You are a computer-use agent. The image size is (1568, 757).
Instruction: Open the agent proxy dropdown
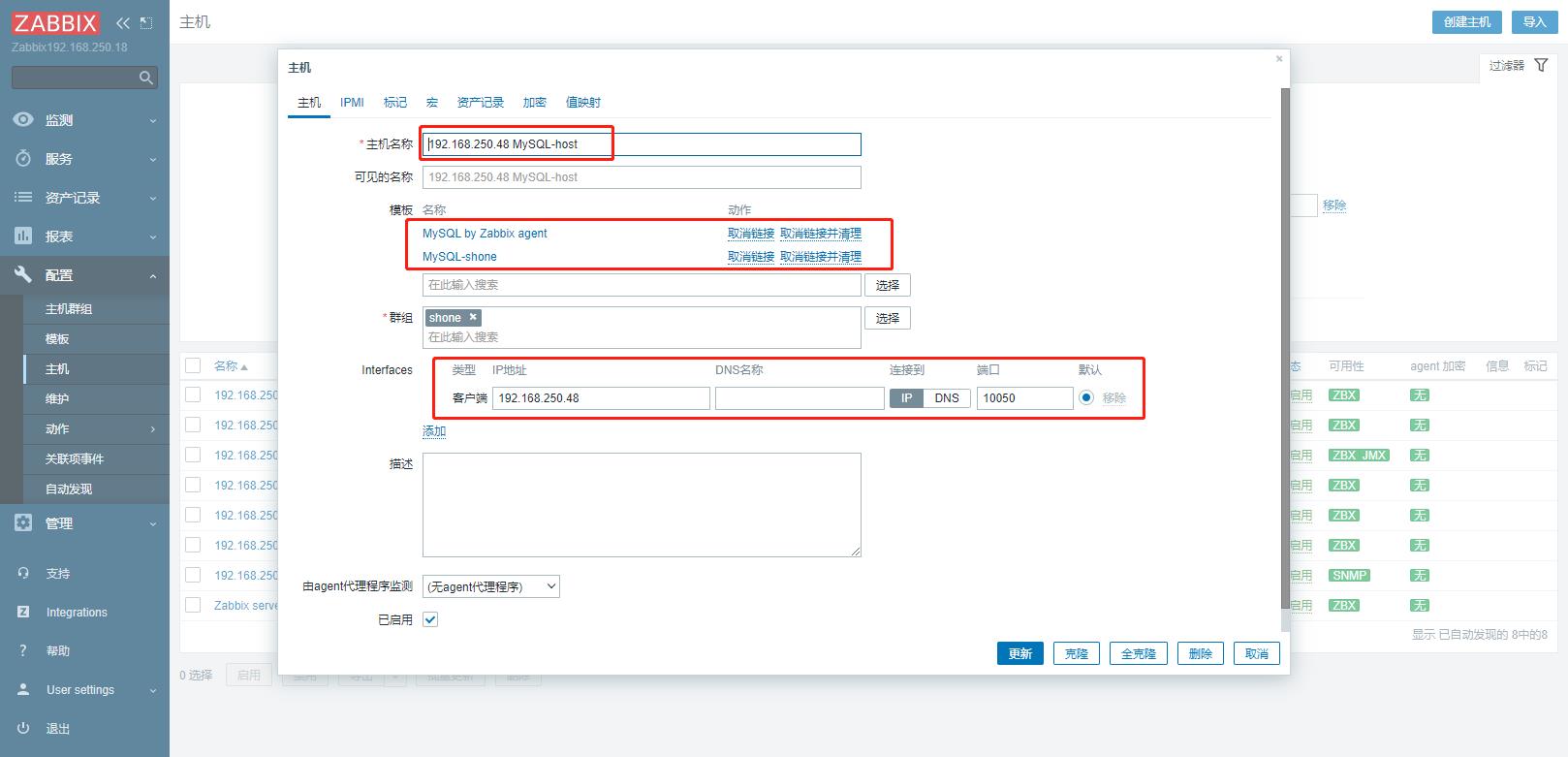point(491,586)
